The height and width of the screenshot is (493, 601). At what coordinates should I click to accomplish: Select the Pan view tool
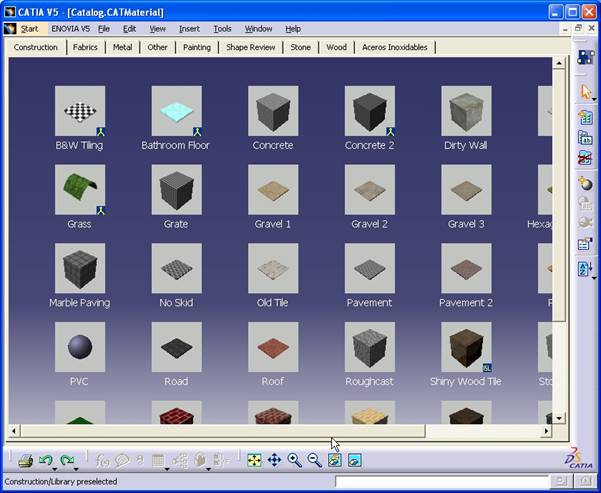[274, 460]
